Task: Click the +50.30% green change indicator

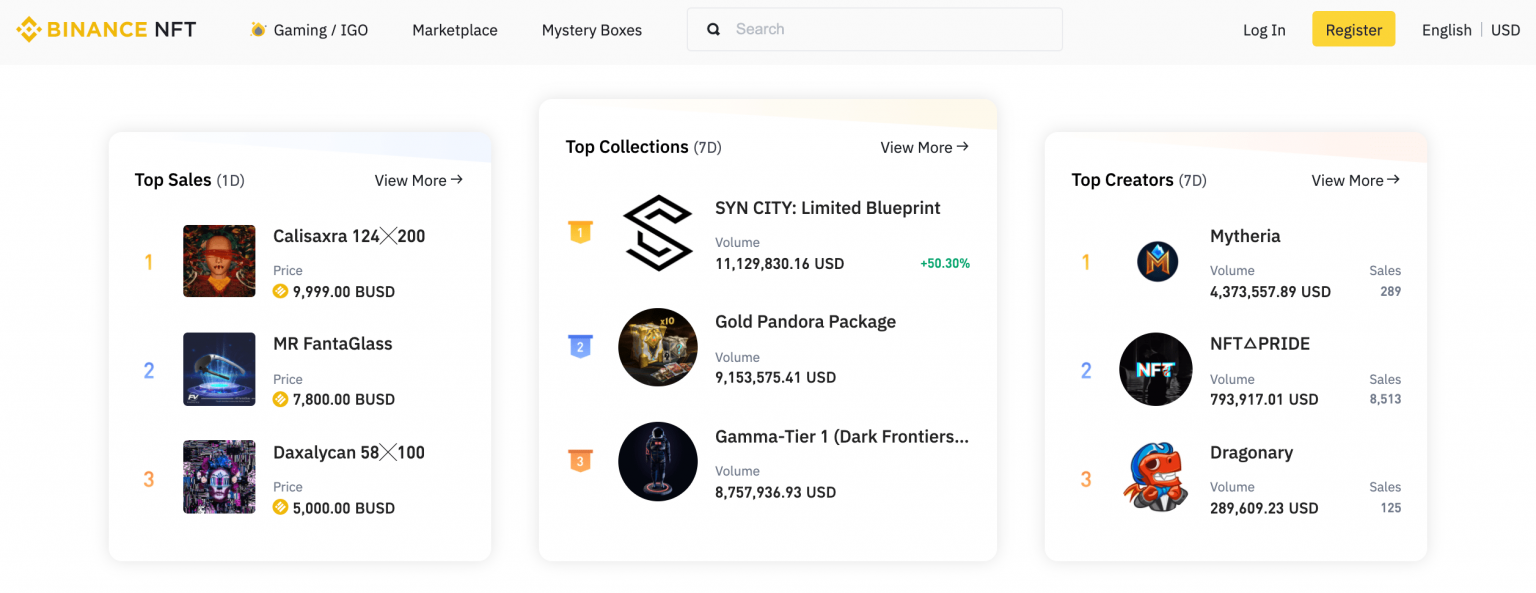Action: point(945,263)
